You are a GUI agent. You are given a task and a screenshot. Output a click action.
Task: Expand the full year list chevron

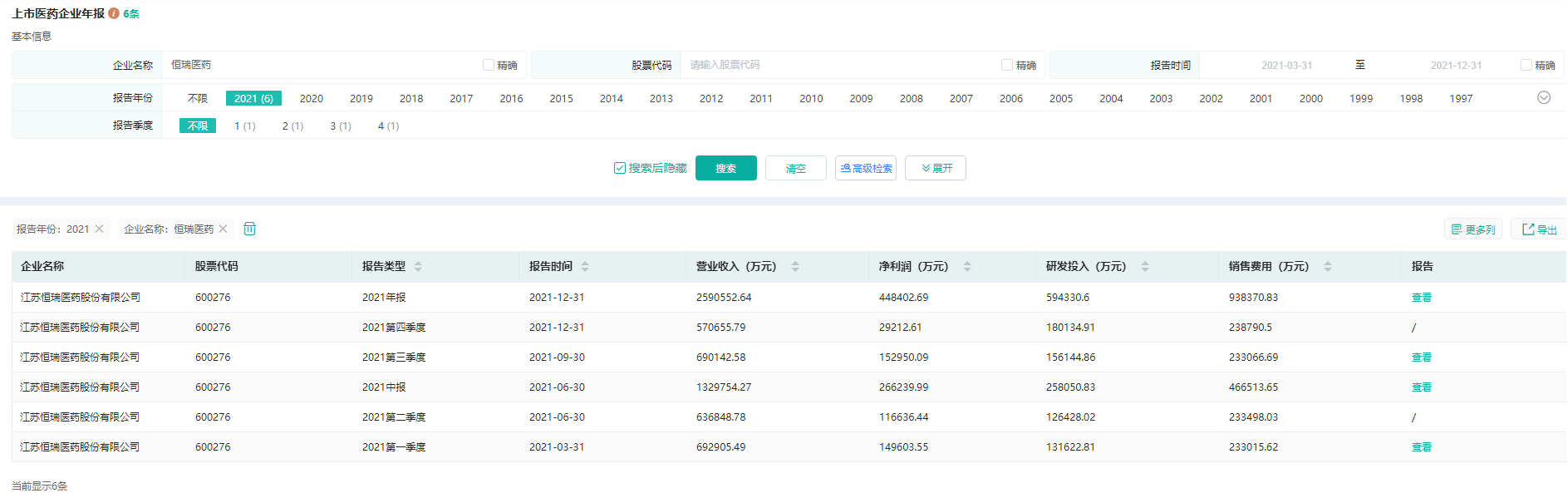[1544, 98]
